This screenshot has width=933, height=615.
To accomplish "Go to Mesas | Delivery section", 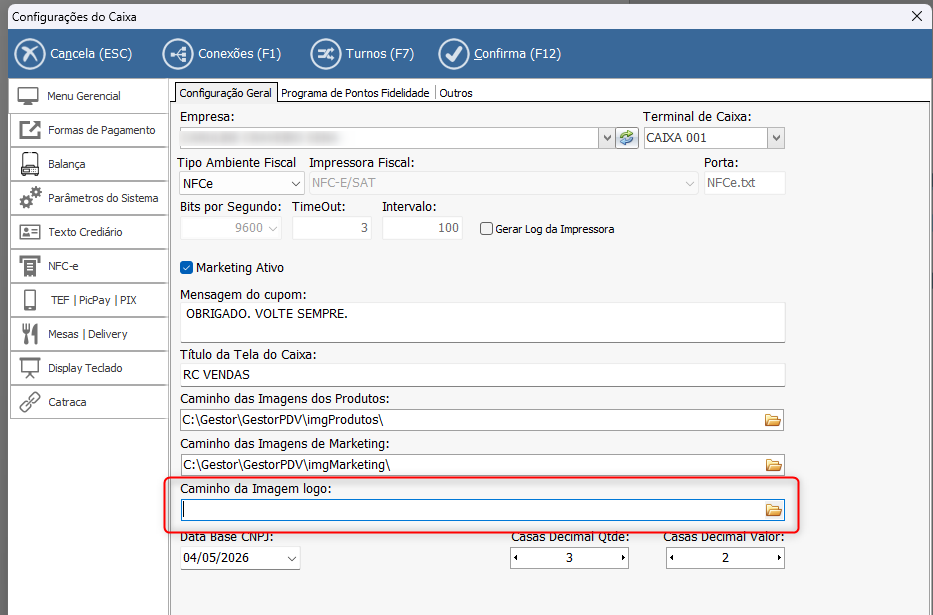I will [x=88, y=334].
